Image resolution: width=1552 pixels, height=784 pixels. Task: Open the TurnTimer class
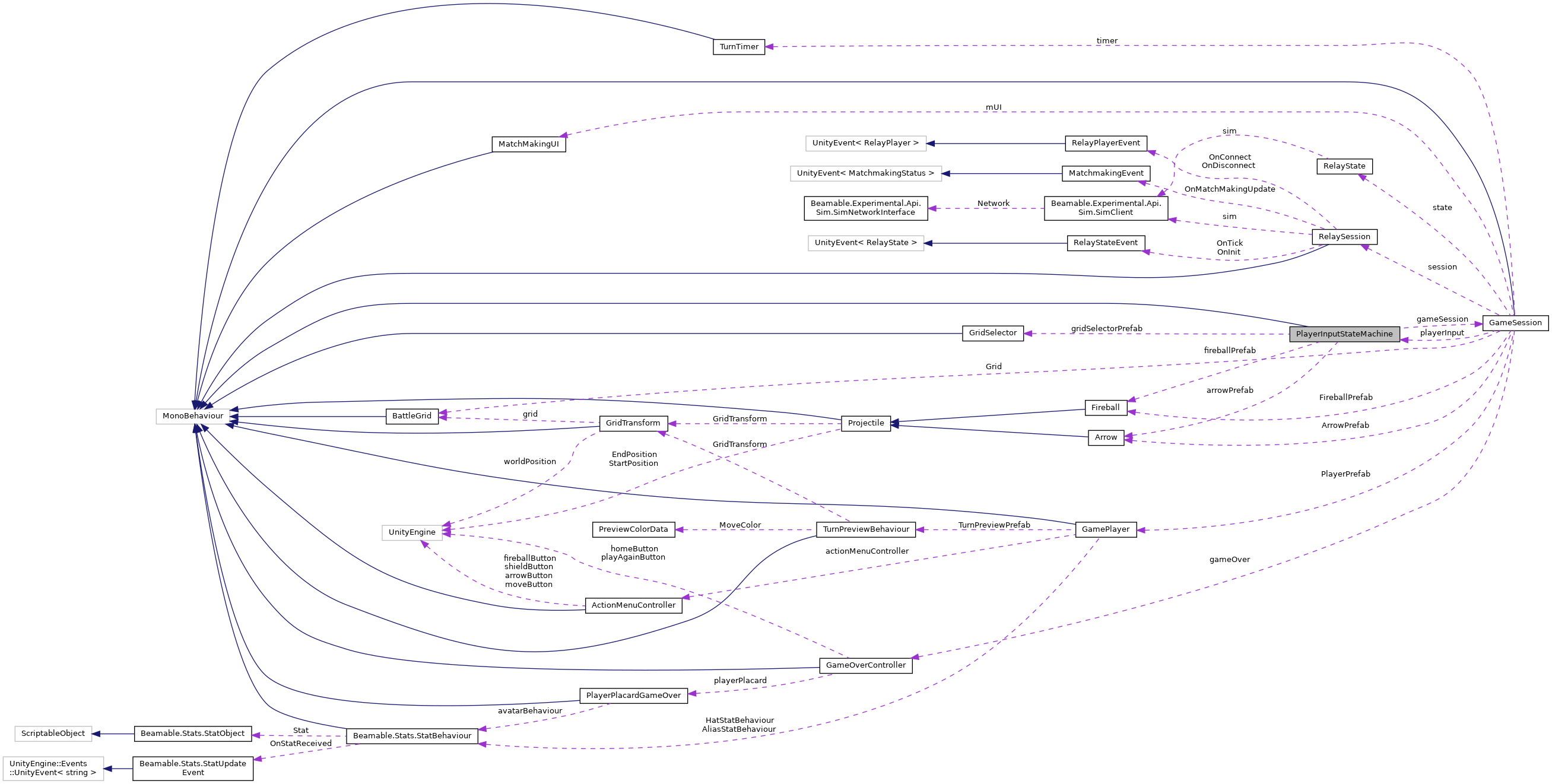pyautogui.click(x=739, y=46)
